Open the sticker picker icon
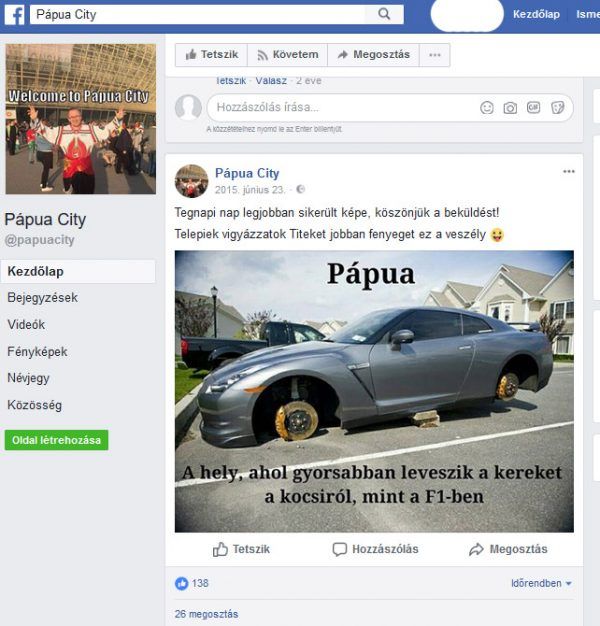The width and height of the screenshot is (600, 626). (557, 107)
